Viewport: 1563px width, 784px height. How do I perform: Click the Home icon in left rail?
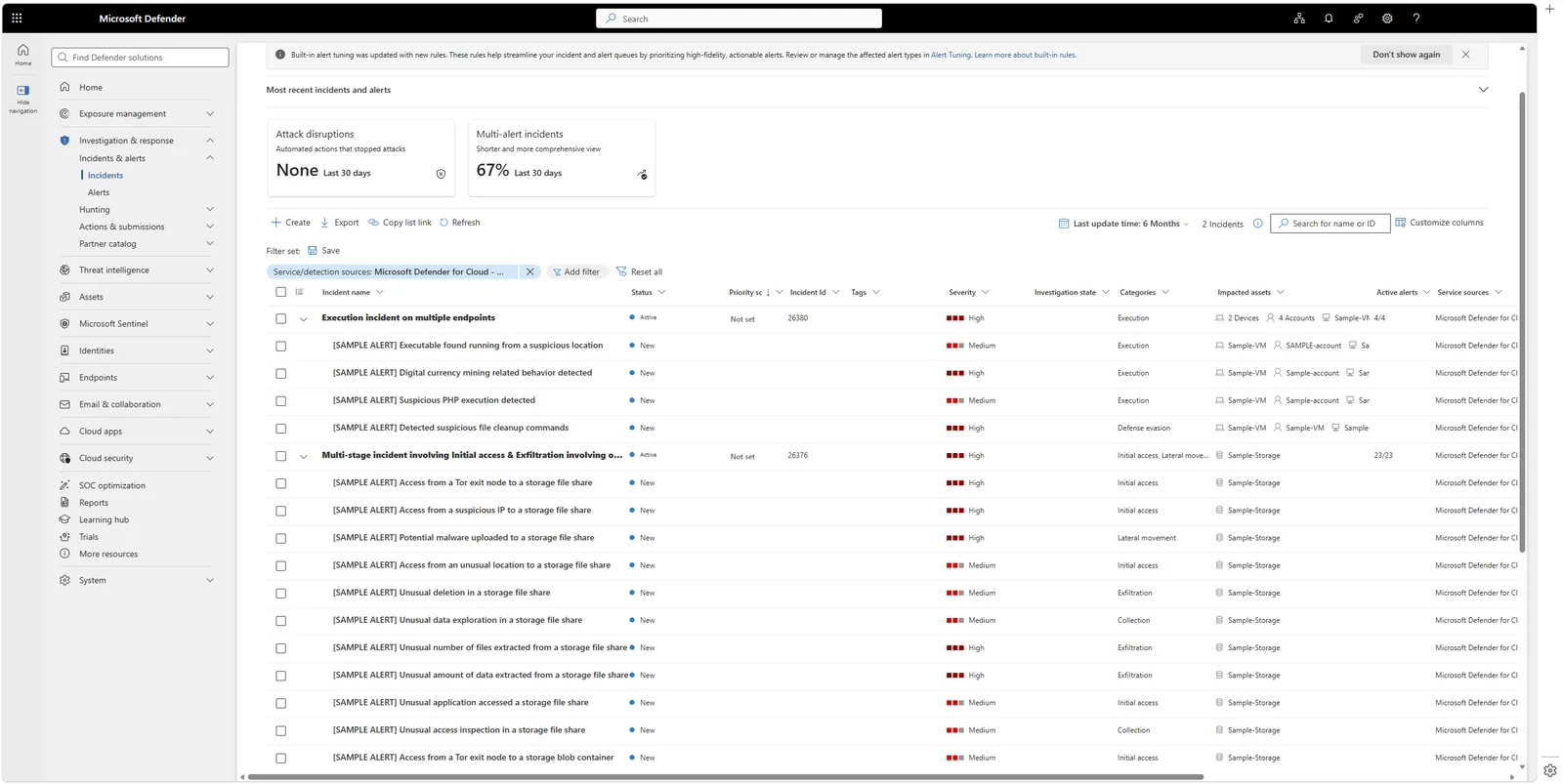click(23, 51)
